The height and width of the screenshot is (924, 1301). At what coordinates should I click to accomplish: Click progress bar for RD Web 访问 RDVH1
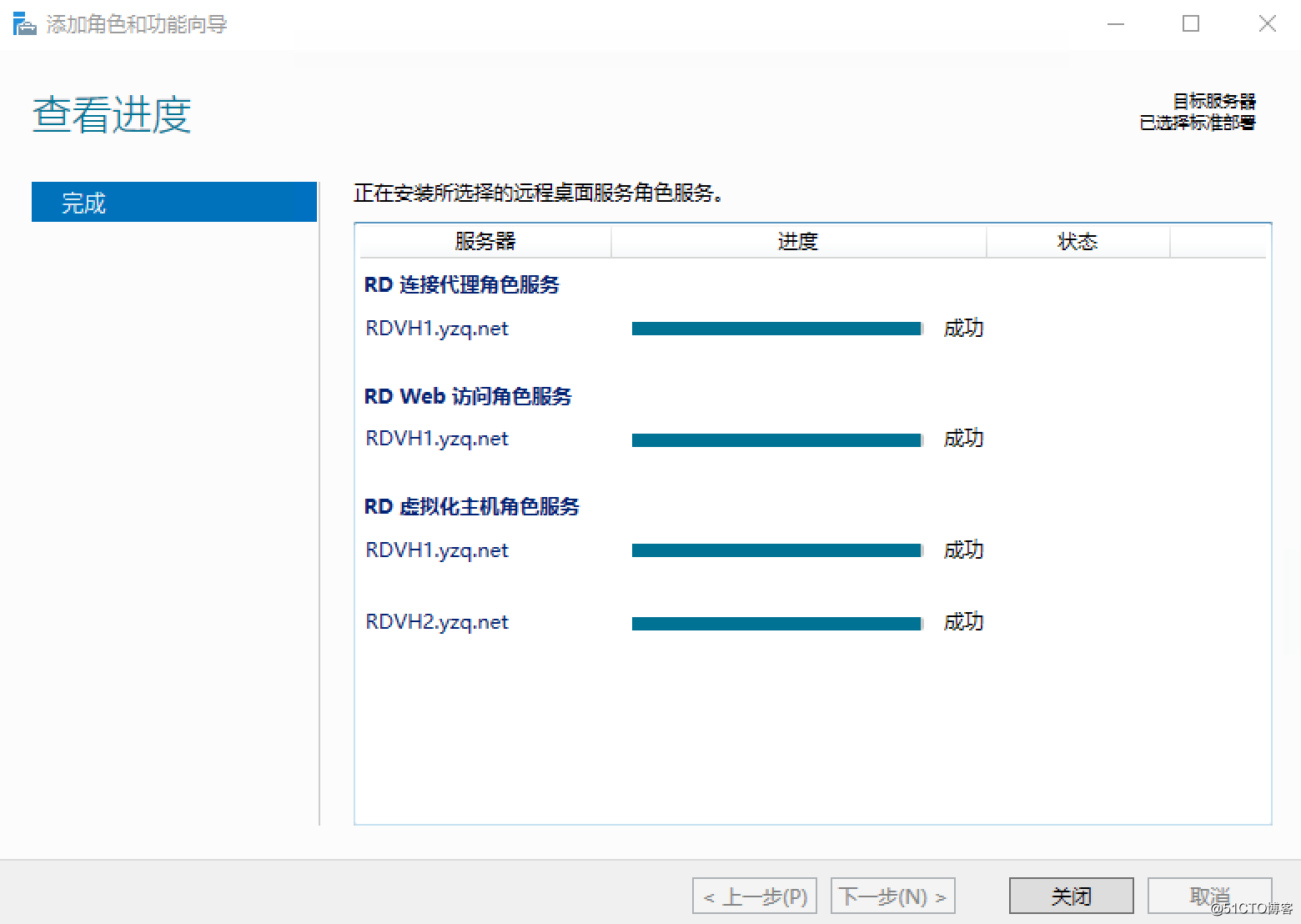pos(777,439)
